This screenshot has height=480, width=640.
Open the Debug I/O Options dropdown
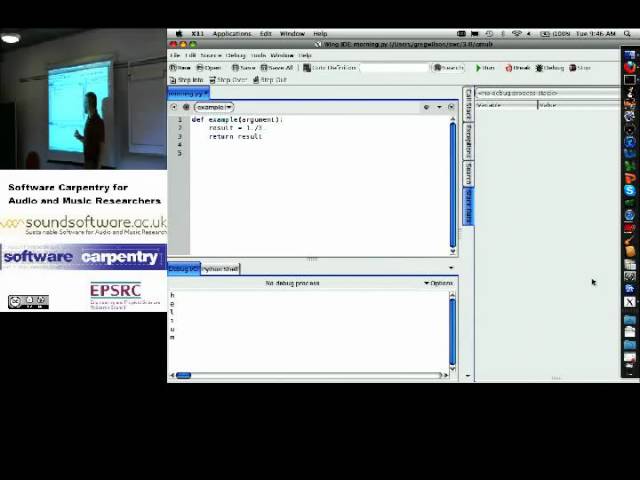click(438, 283)
